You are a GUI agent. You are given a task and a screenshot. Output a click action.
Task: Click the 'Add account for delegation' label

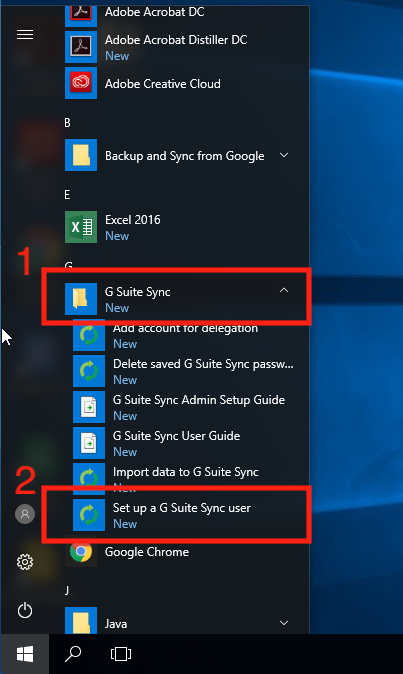pyautogui.click(x=186, y=329)
